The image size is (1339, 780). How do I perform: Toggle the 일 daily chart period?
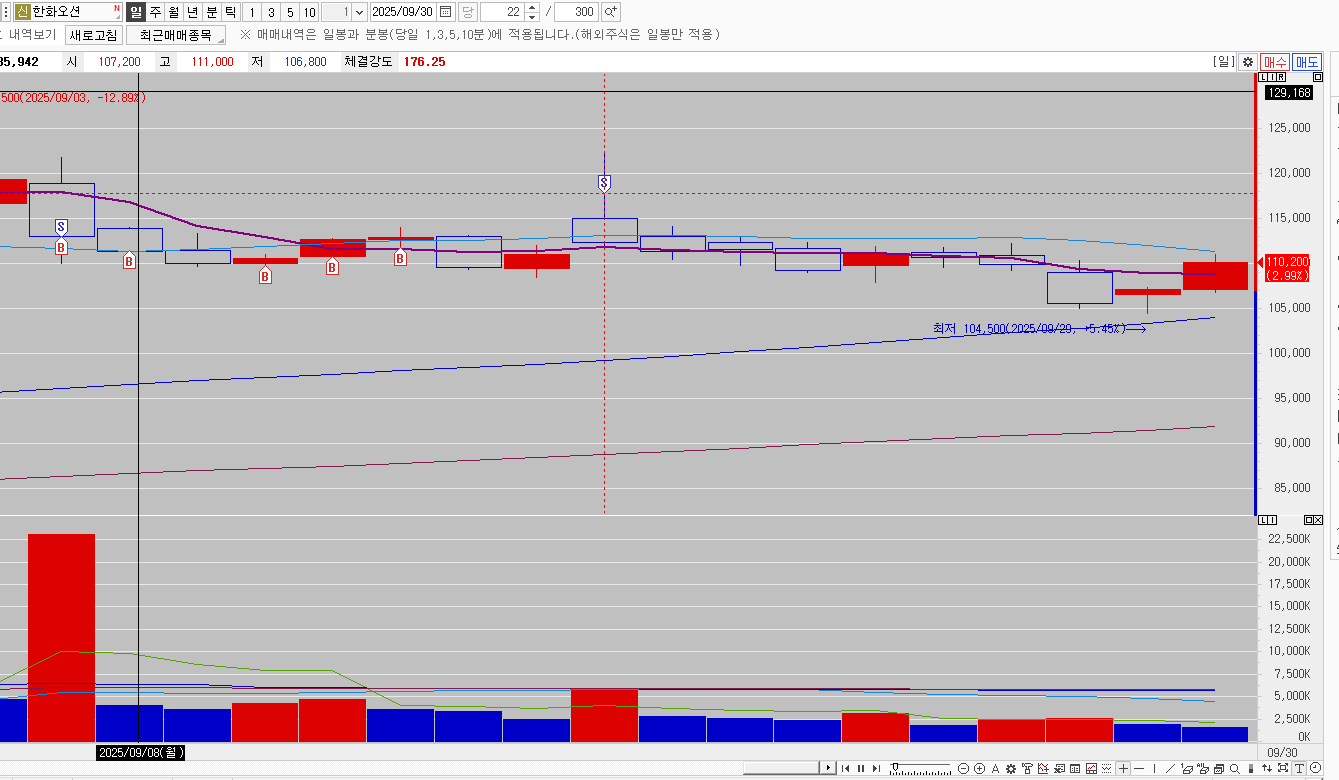tap(136, 12)
